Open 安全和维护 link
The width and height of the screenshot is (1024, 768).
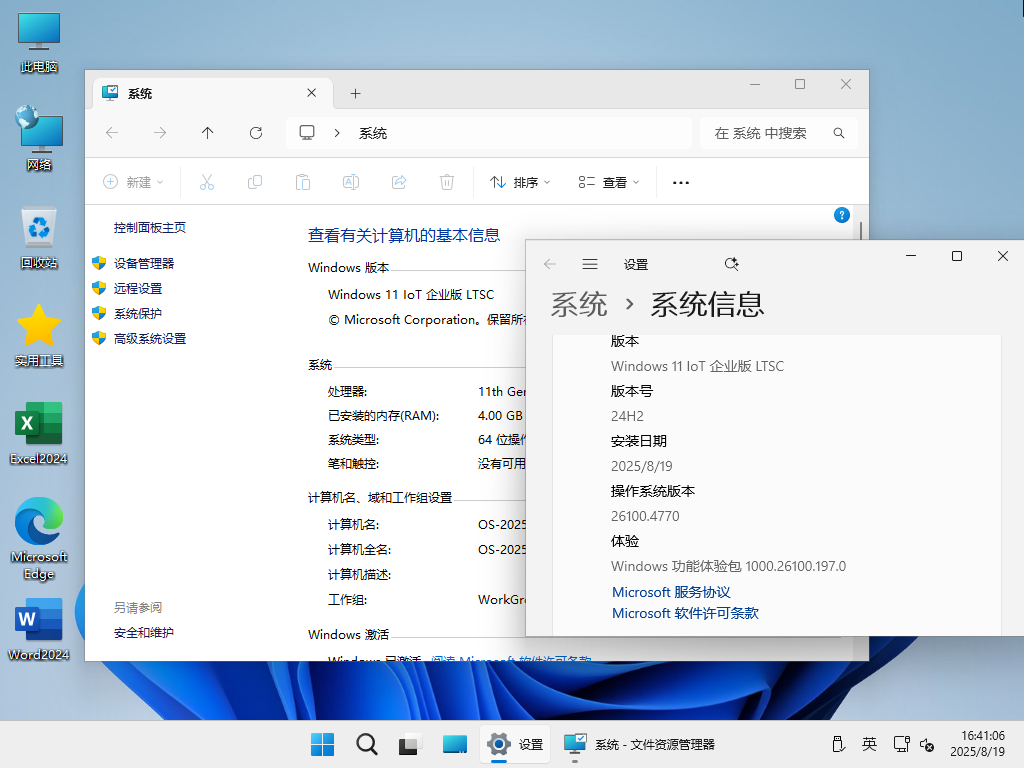tap(144, 632)
